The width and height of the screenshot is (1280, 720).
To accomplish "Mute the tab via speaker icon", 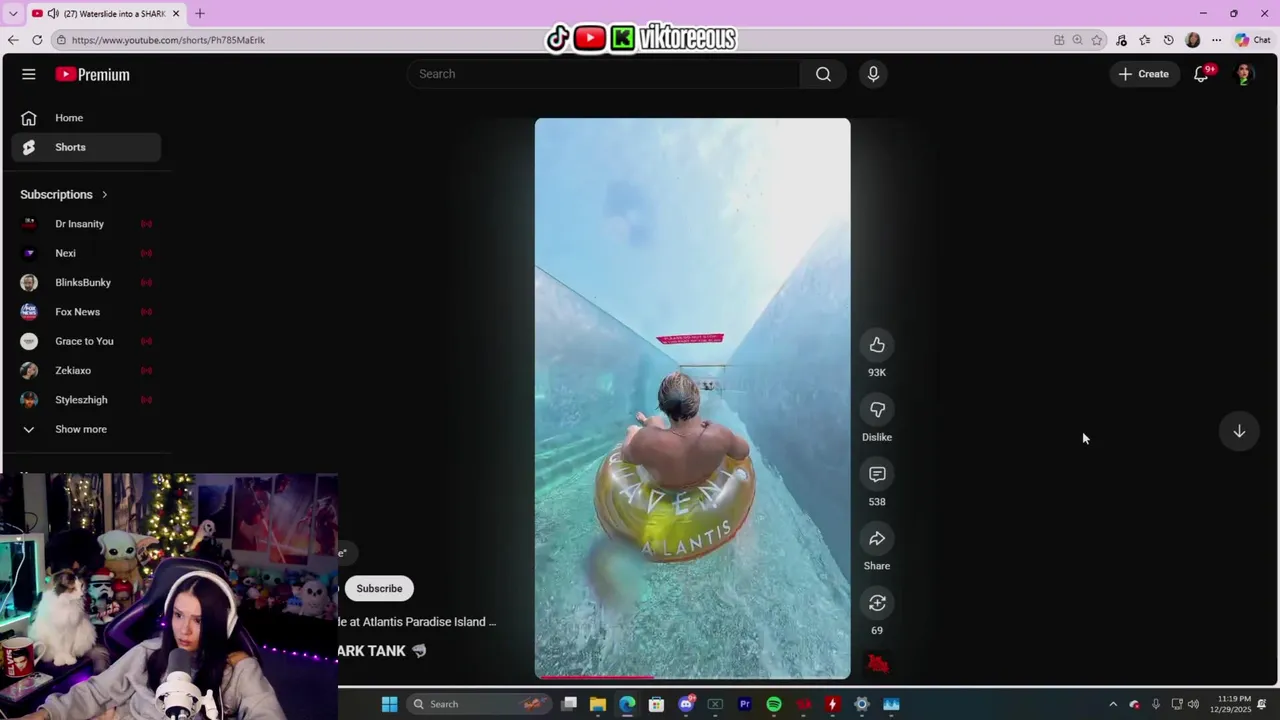I will click(53, 13).
